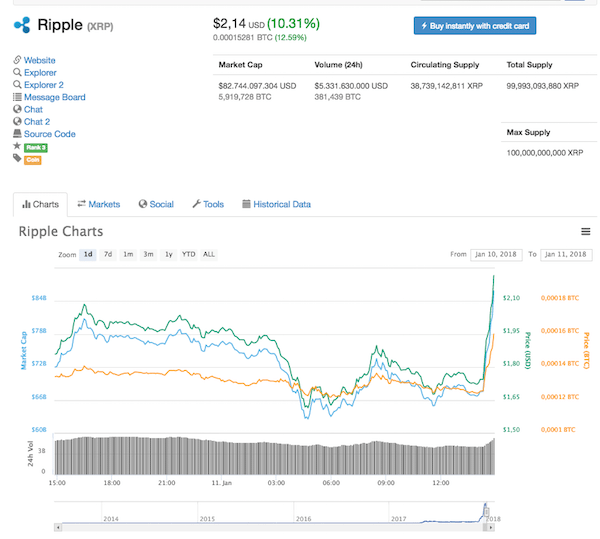Click the navigator right scroll arrow
600x539 pixels.
tap(491, 528)
